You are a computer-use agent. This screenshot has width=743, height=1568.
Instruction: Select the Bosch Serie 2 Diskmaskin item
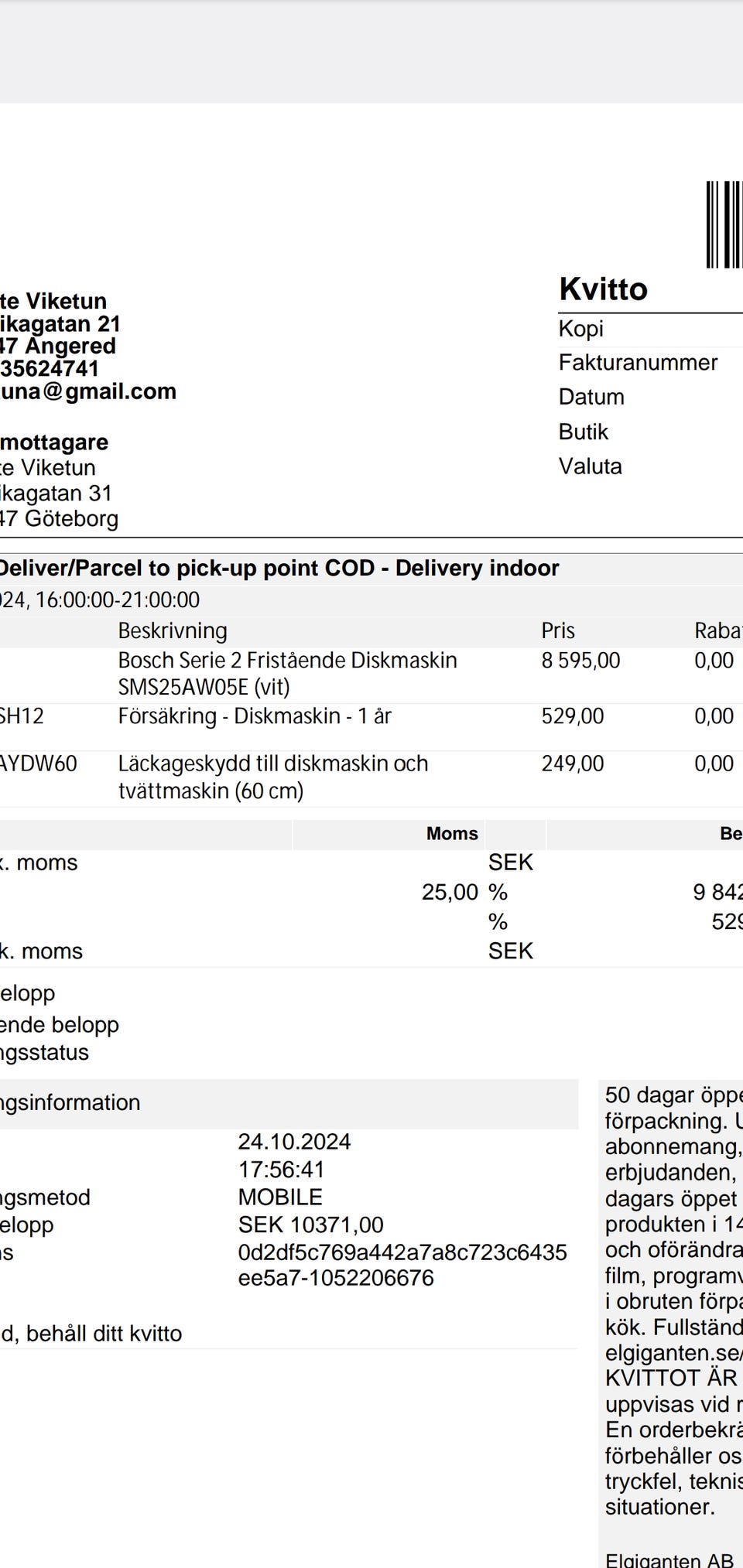pyautogui.click(x=287, y=673)
